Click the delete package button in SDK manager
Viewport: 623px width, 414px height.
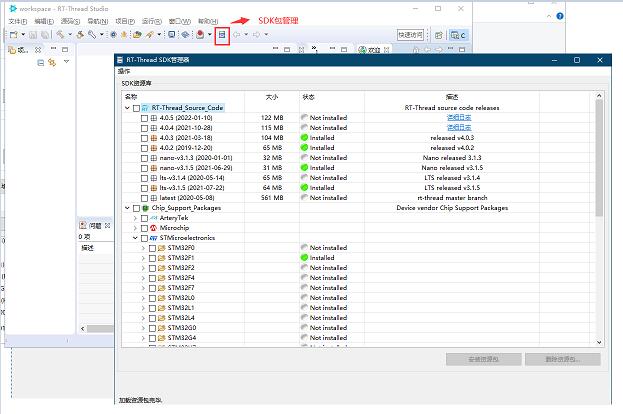(x=563, y=359)
